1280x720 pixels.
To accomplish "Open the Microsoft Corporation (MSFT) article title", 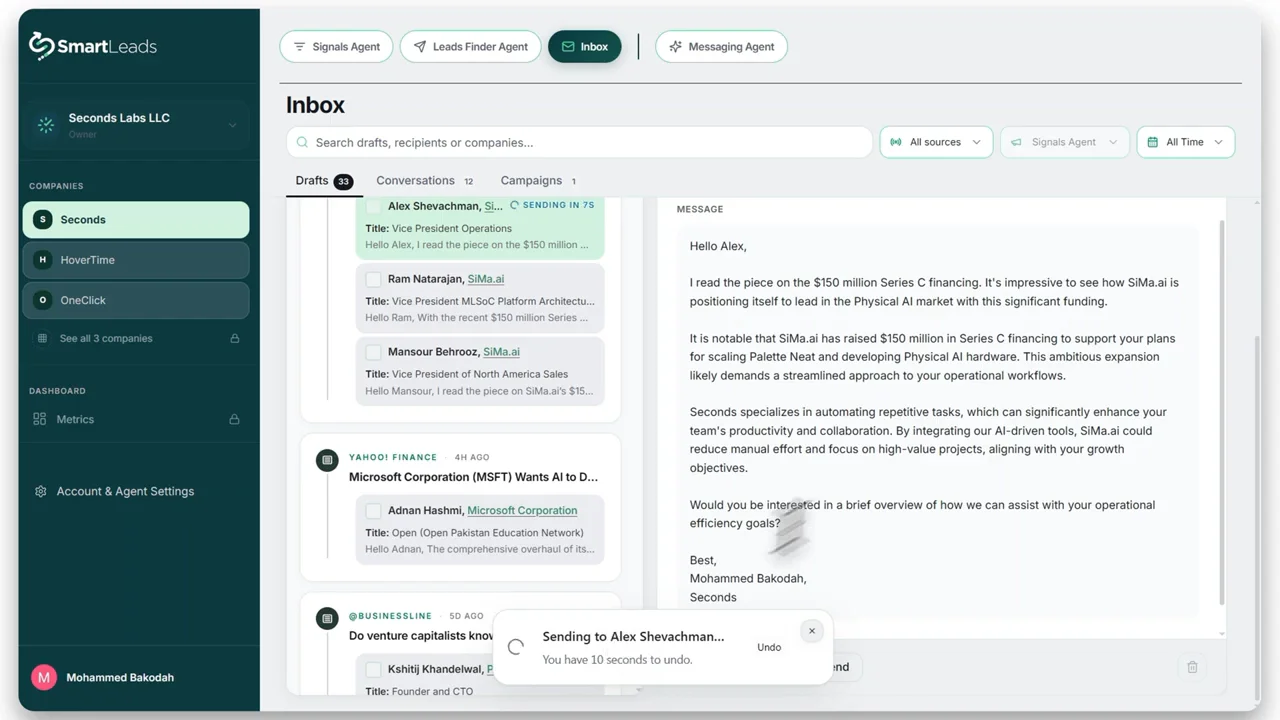I will (x=474, y=477).
